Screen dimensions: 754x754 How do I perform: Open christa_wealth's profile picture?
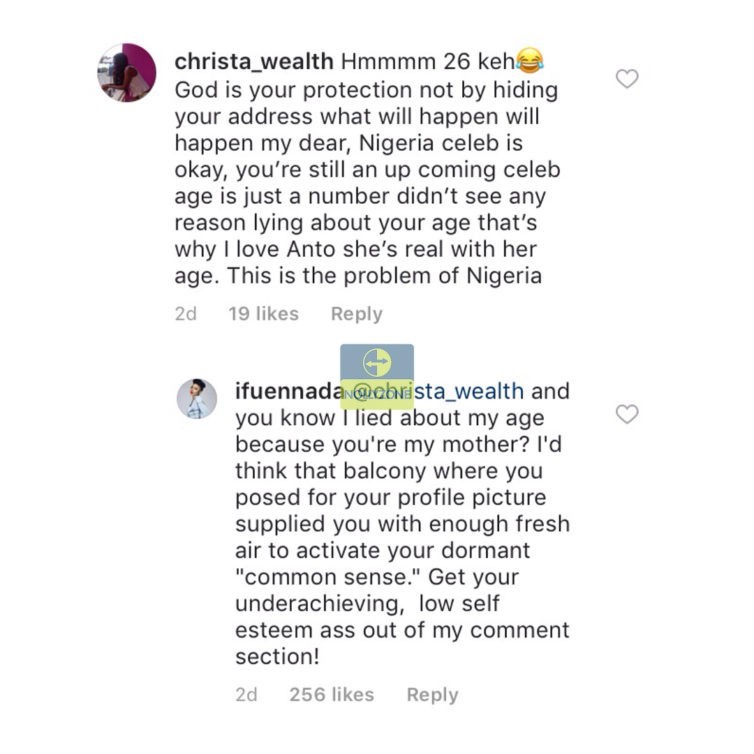(127, 72)
